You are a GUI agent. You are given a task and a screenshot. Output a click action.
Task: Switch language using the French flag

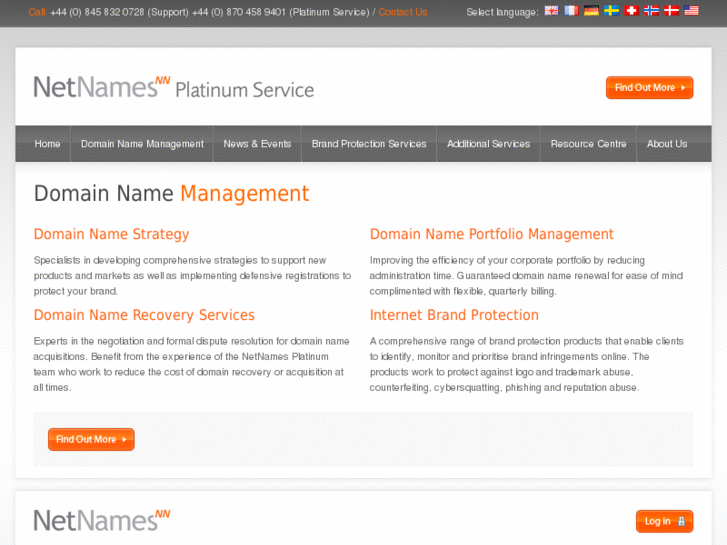[x=571, y=11]
